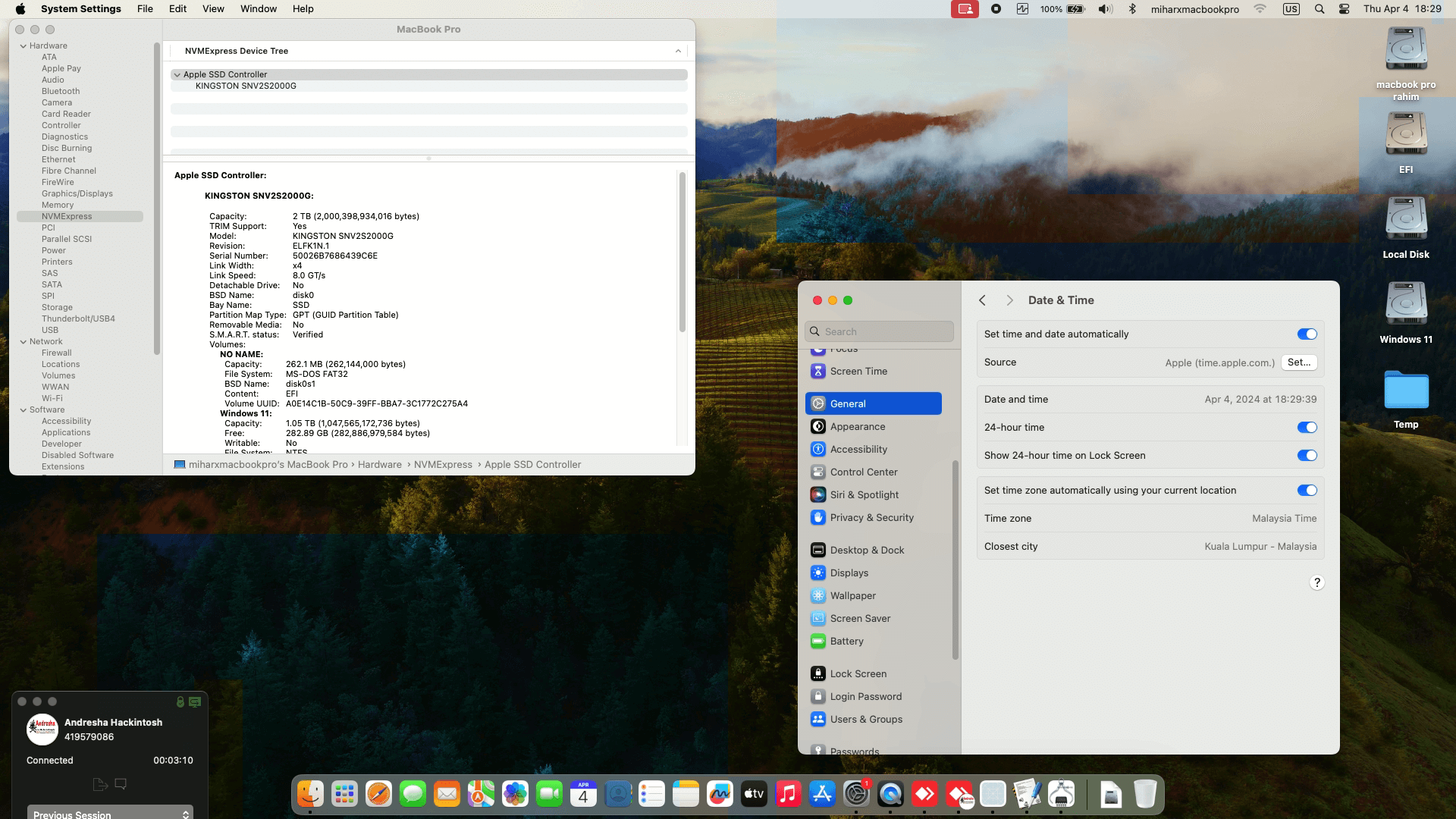Click the Set… button for time source

tap(1298, 362)
